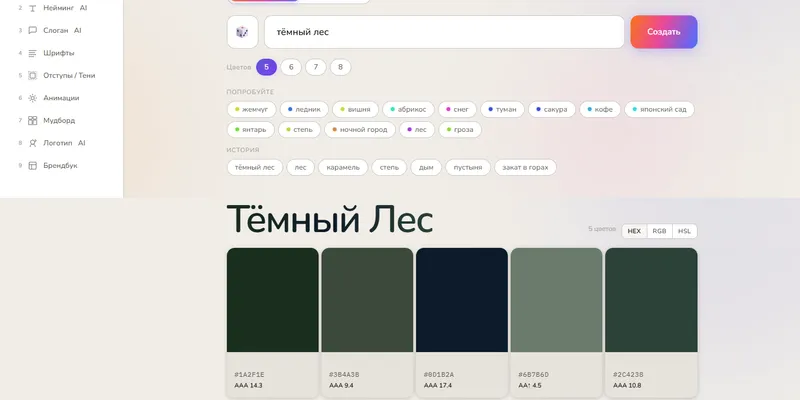Click the Логотип badge icon
Screen dimensions: 800x400
33,143
